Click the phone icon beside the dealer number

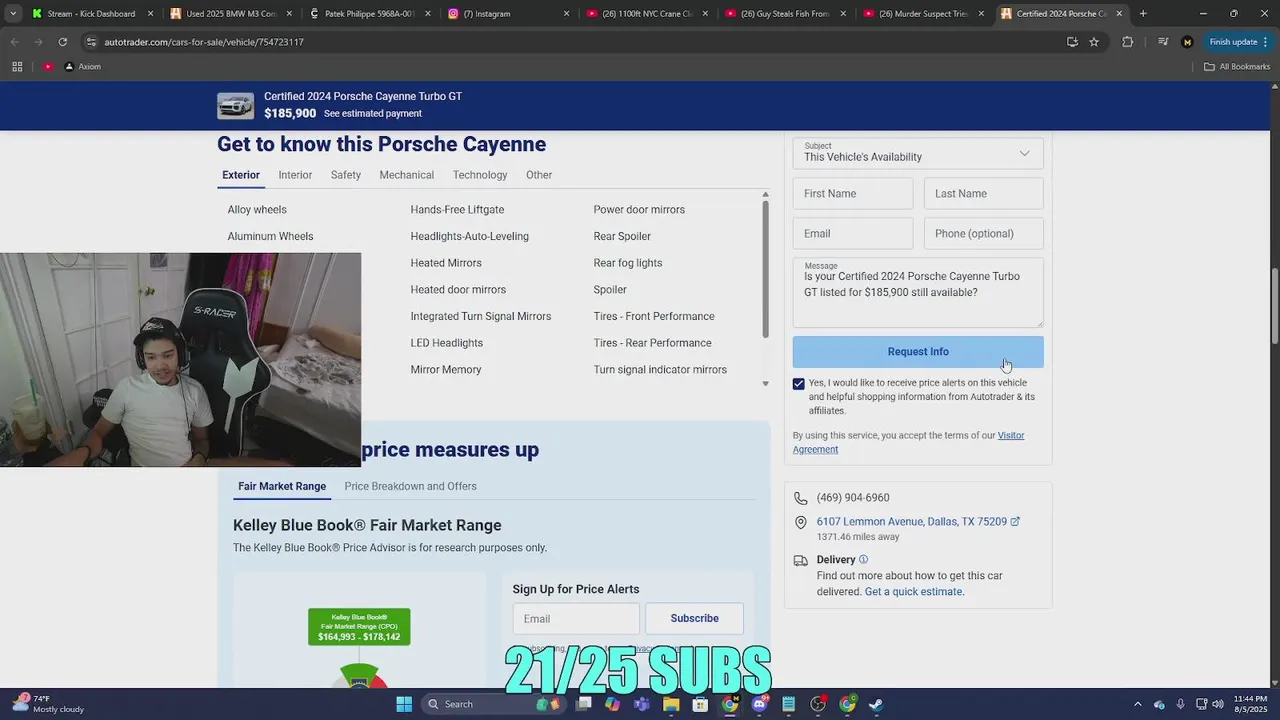pos(800,498)
